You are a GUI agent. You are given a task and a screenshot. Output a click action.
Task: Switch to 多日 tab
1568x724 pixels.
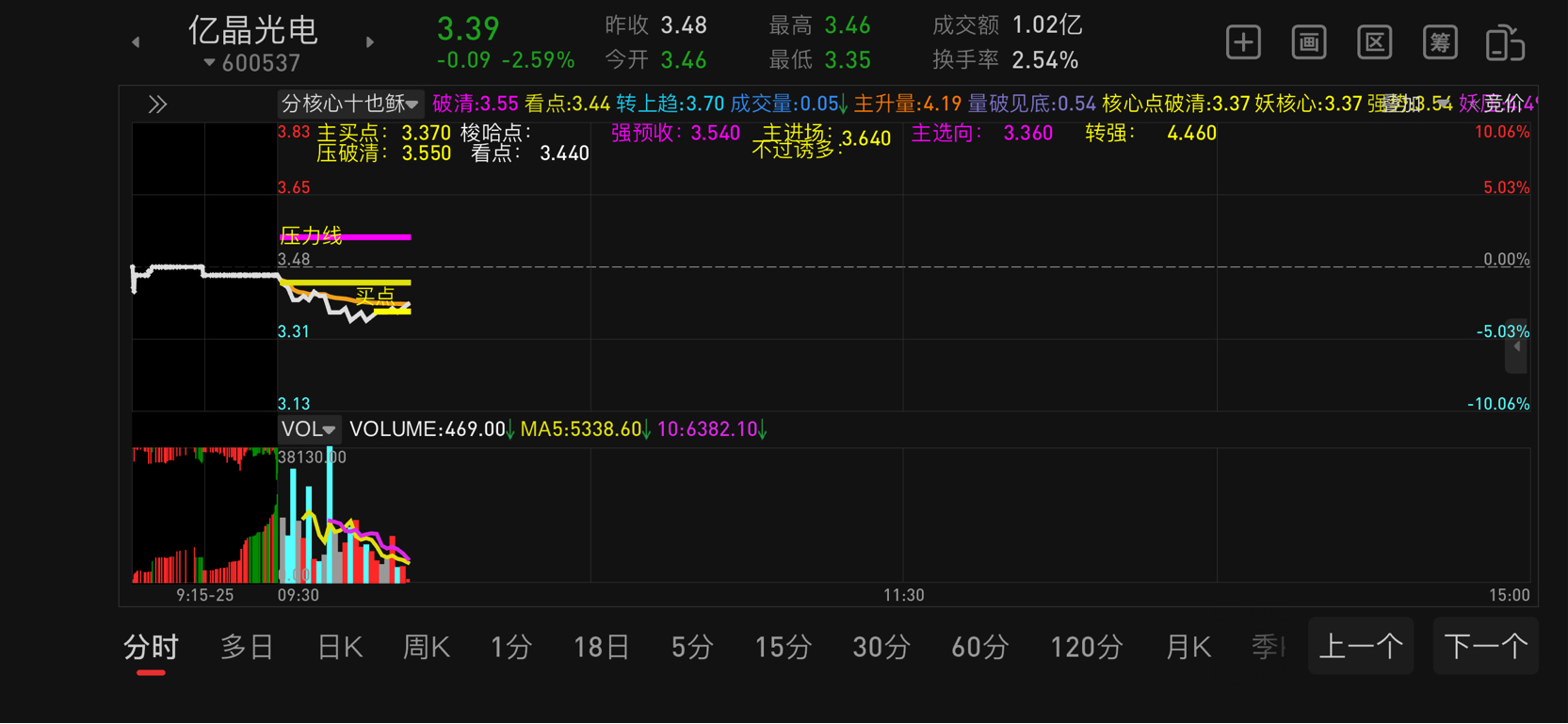click(x=247, y=648)
